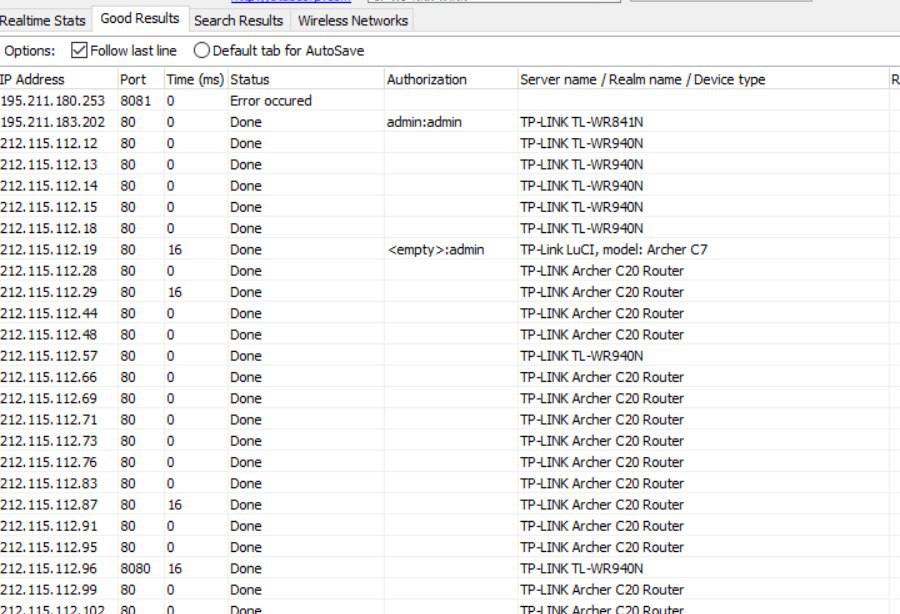This screenshot has width=900, height=614.
Task: Select IP address 212.115.112.14
Action: pos(49,186)
